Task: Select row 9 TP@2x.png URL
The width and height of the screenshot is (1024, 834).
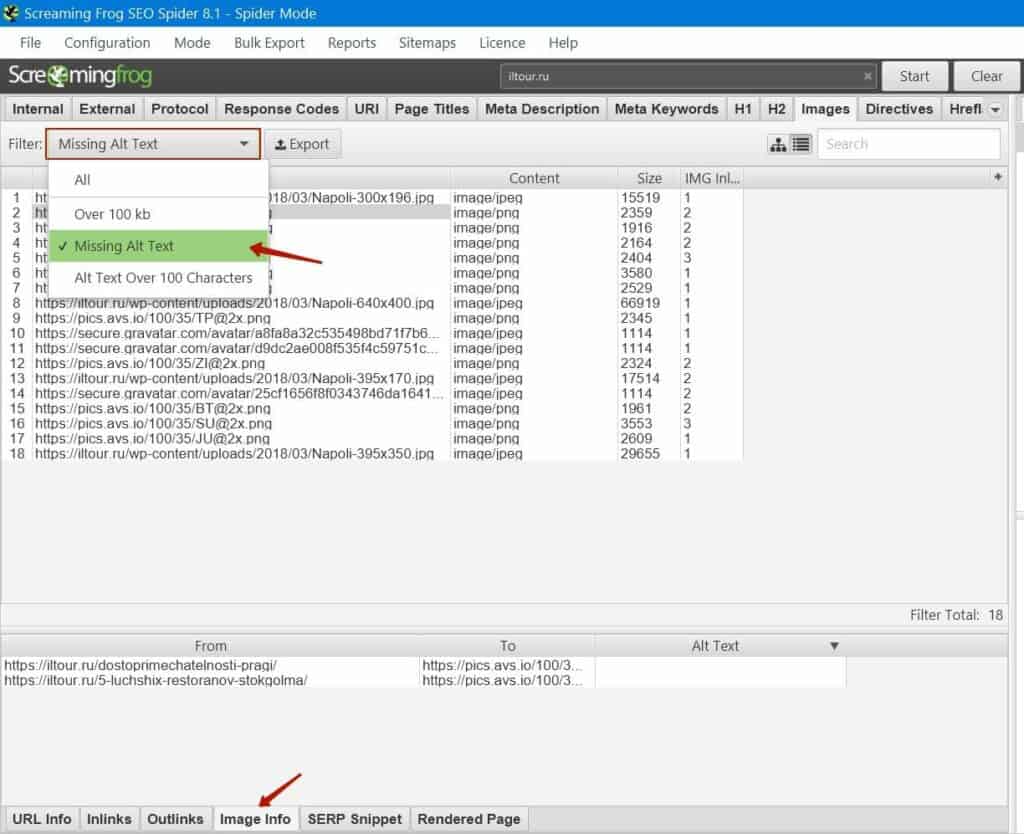Action: pos(153,318)
